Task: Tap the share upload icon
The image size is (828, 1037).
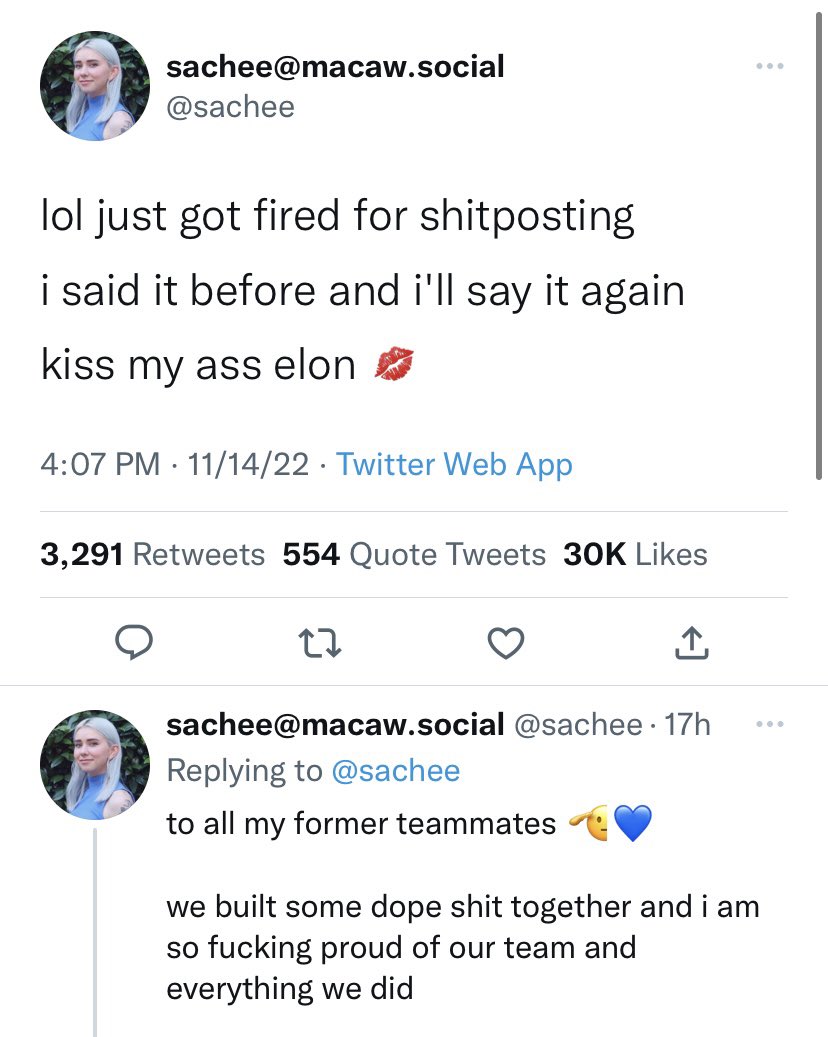Action: (x=692, y=645)
